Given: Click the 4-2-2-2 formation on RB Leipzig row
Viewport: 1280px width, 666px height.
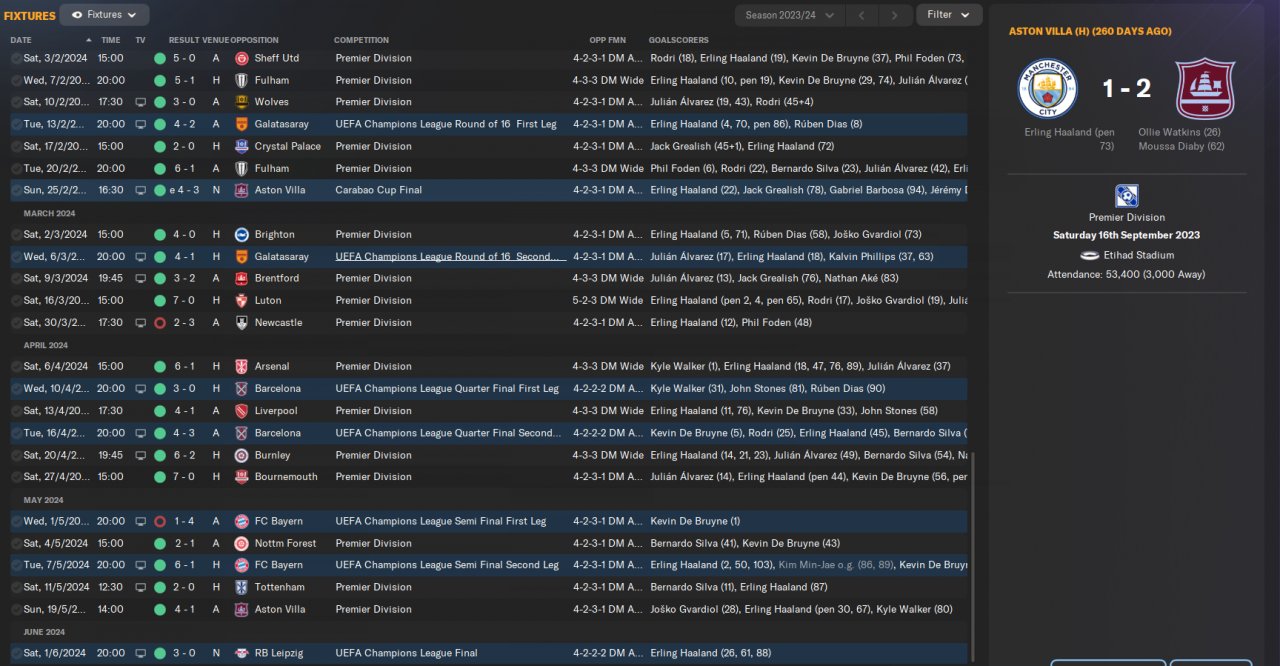Looking at the screenshot, I should pyautogui.click(x=608, y=653).
